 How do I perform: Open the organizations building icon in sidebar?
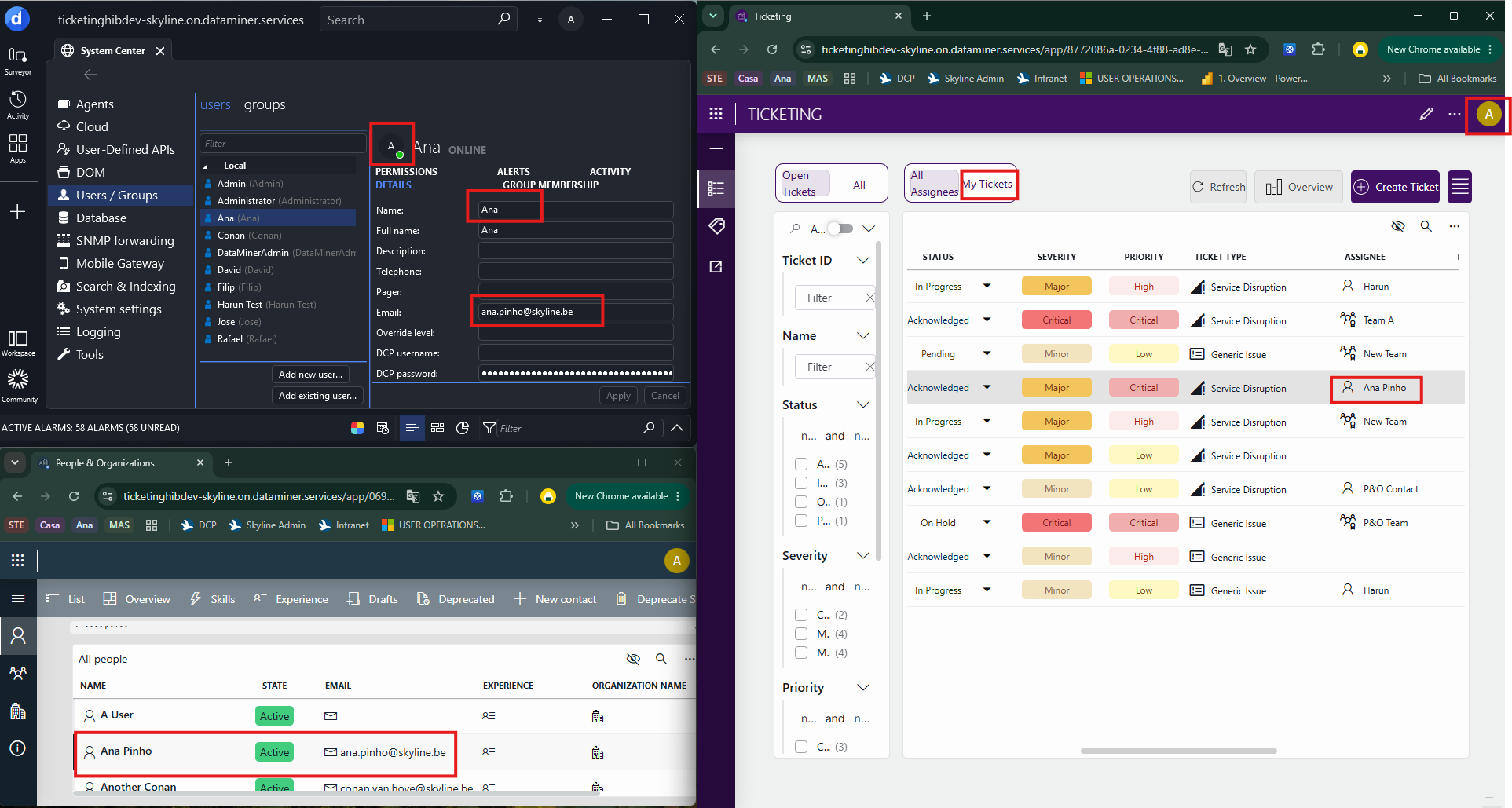pos(18,711)
